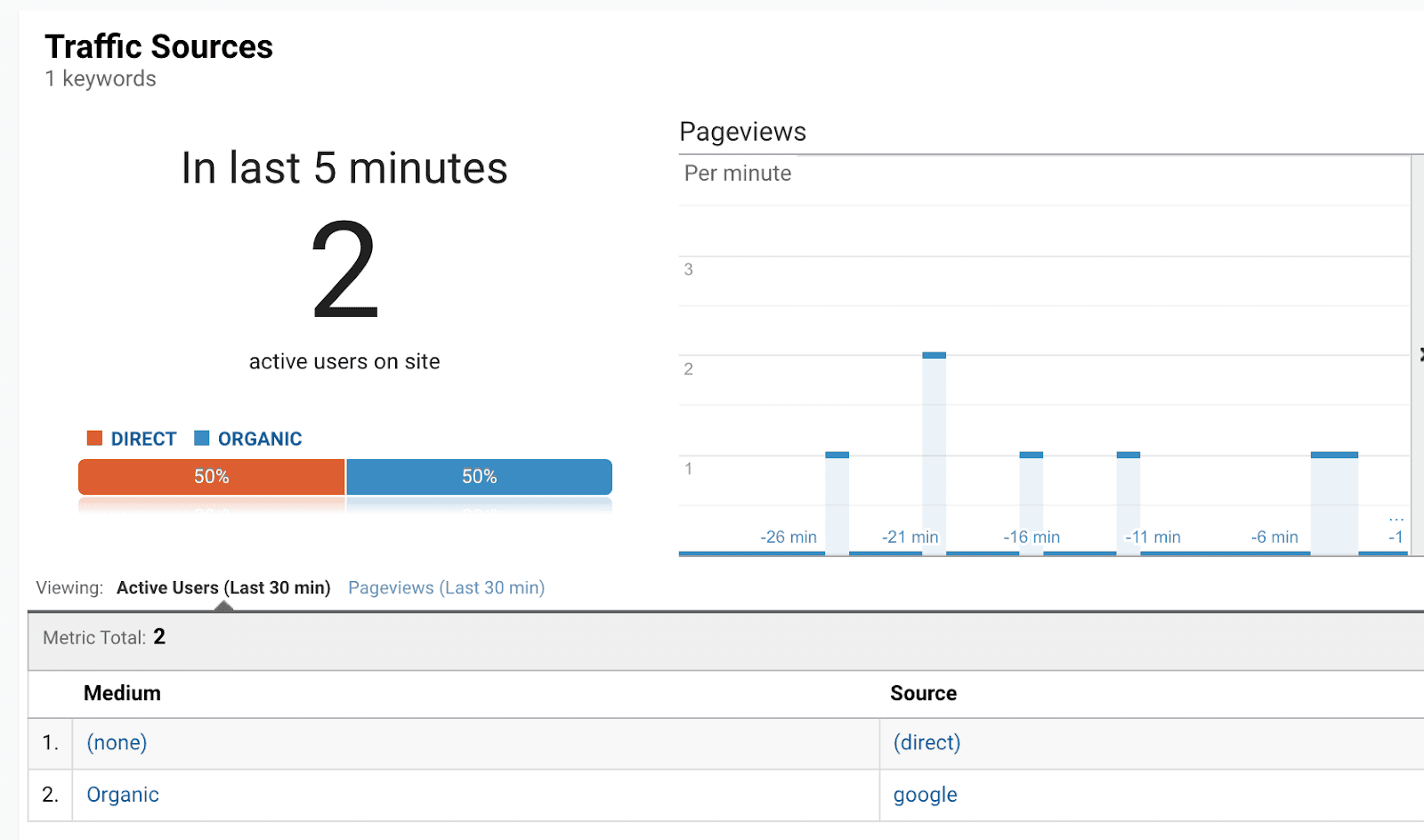
Task: Click the ellipsis at the chart's right end
Action: 1396,518
